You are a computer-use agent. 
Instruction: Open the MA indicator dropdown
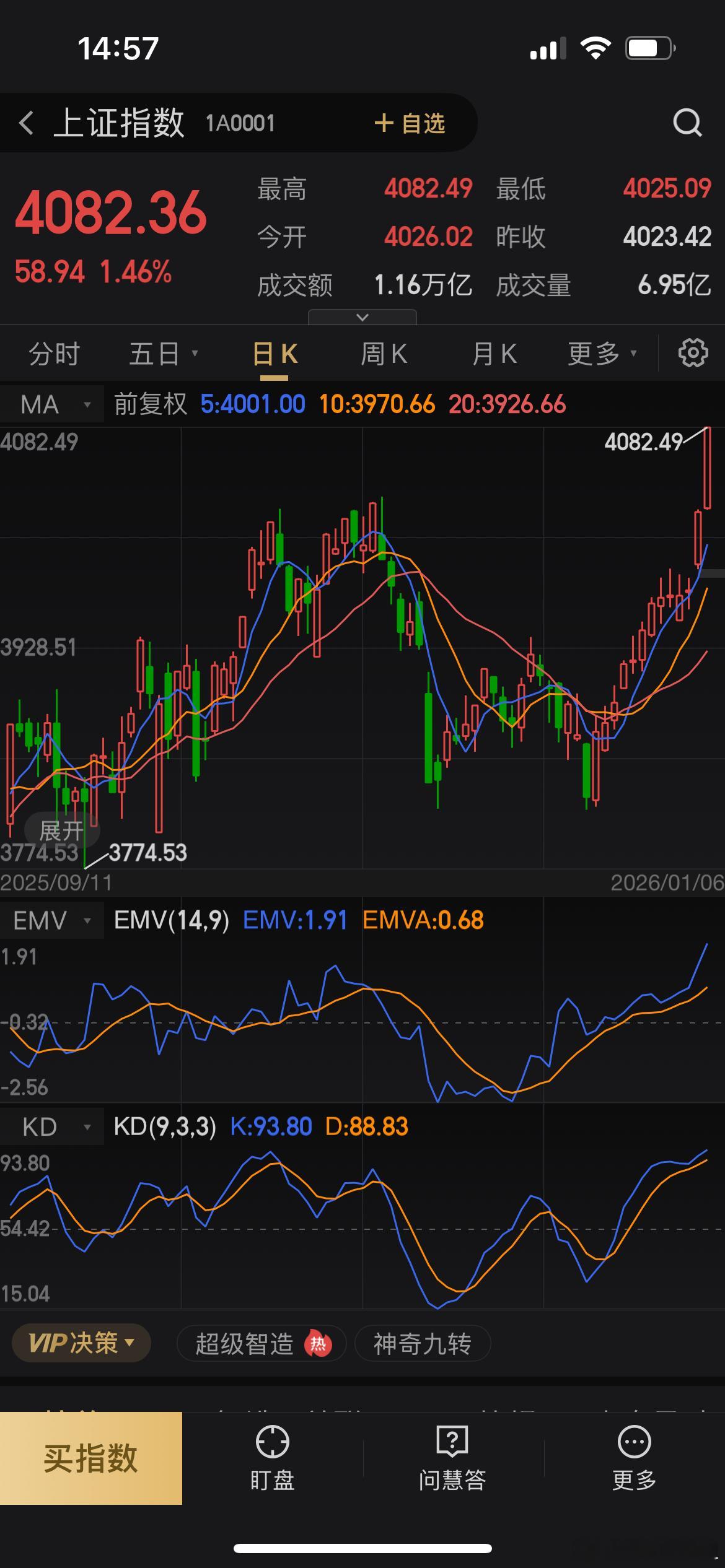tap(52, 404)
